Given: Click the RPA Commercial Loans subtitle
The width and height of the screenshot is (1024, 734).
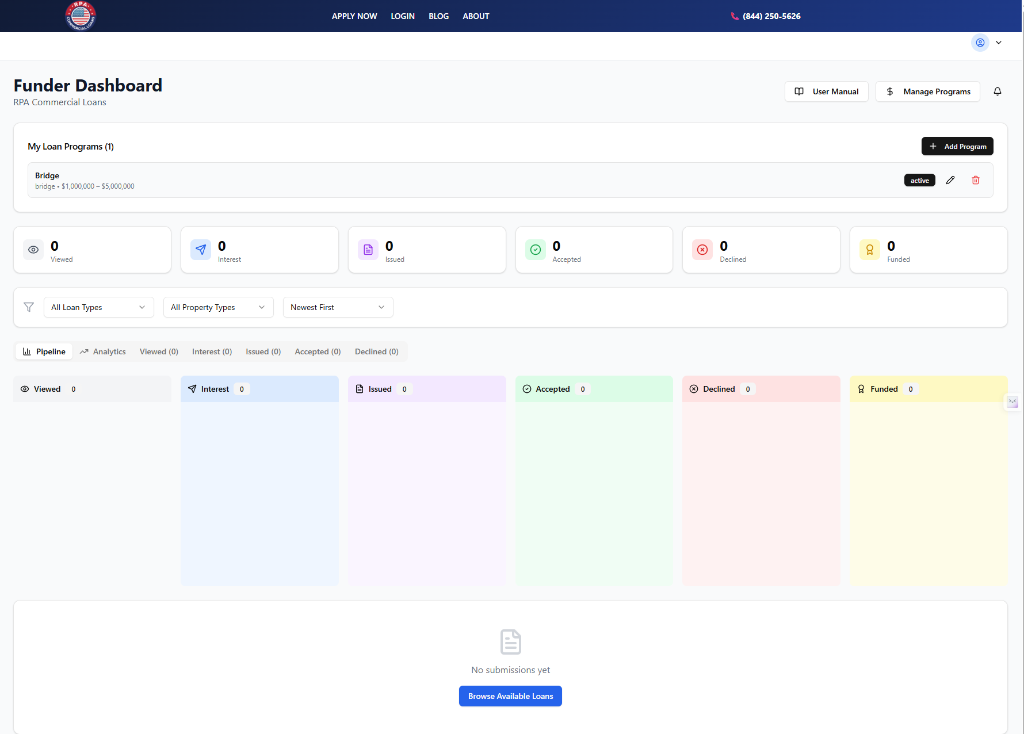Looking at the screenshot, I should click(x=59, y=103).
